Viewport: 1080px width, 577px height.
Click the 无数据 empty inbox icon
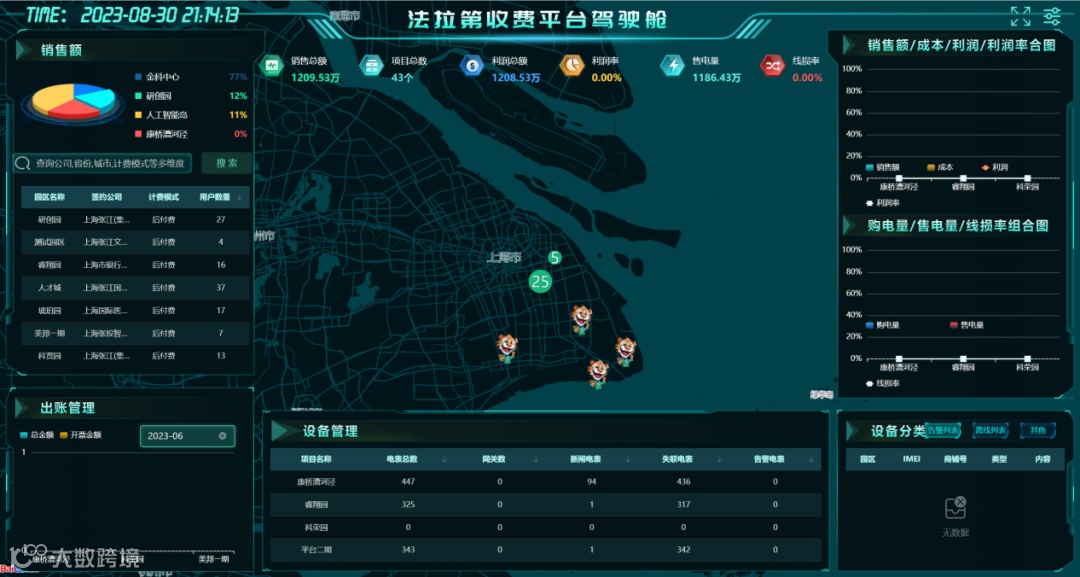[955, 508]
